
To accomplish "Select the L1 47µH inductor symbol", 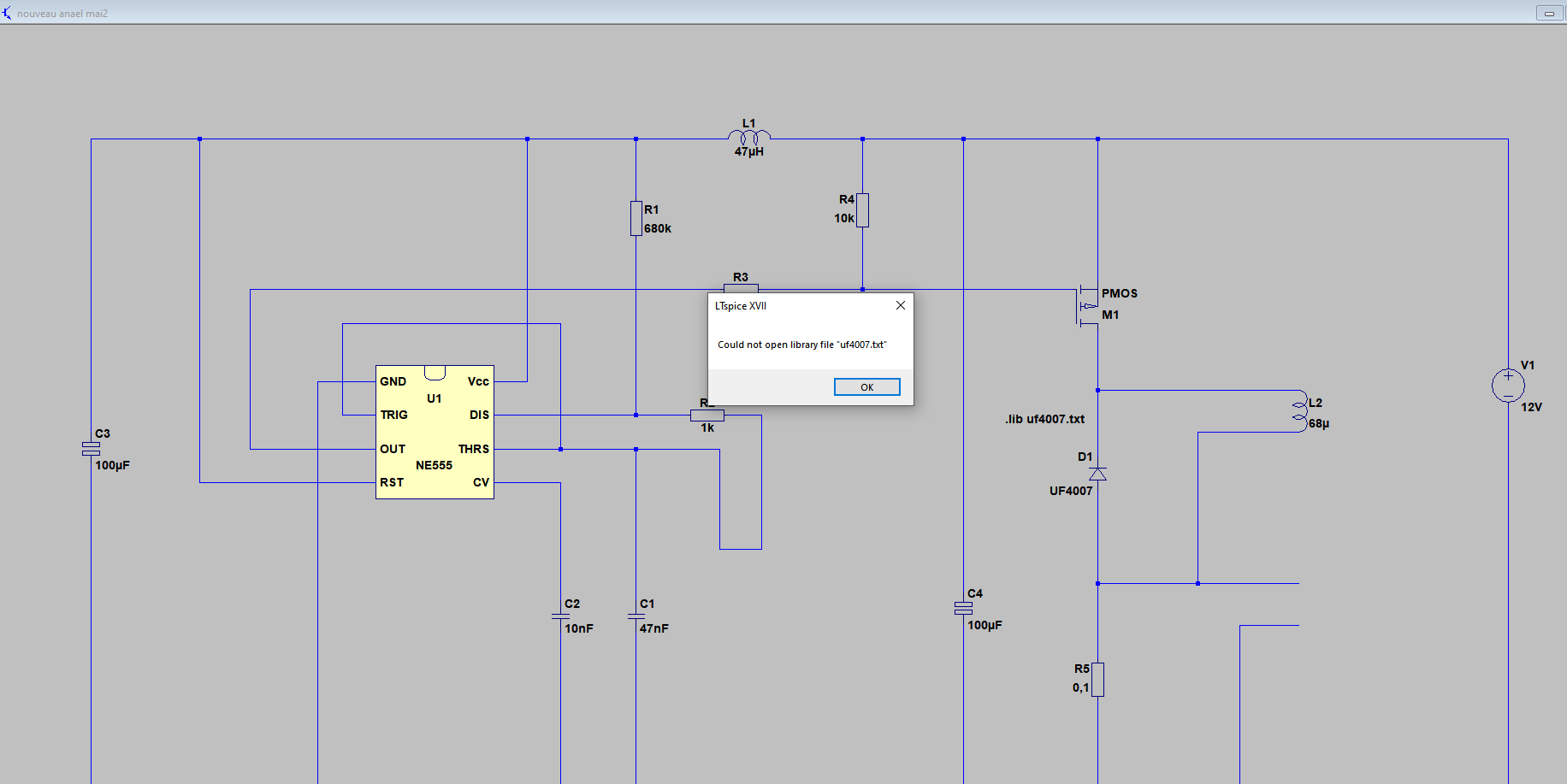I will 749,137.
